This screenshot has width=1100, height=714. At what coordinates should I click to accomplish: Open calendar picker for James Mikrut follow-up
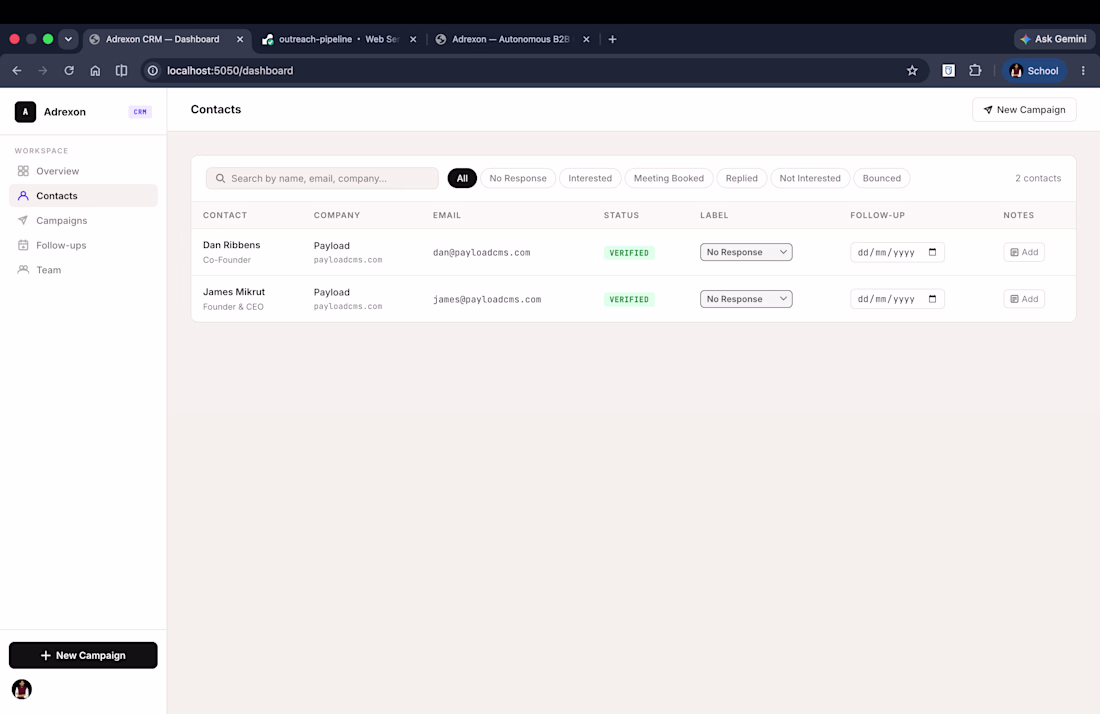pos(932,299)
